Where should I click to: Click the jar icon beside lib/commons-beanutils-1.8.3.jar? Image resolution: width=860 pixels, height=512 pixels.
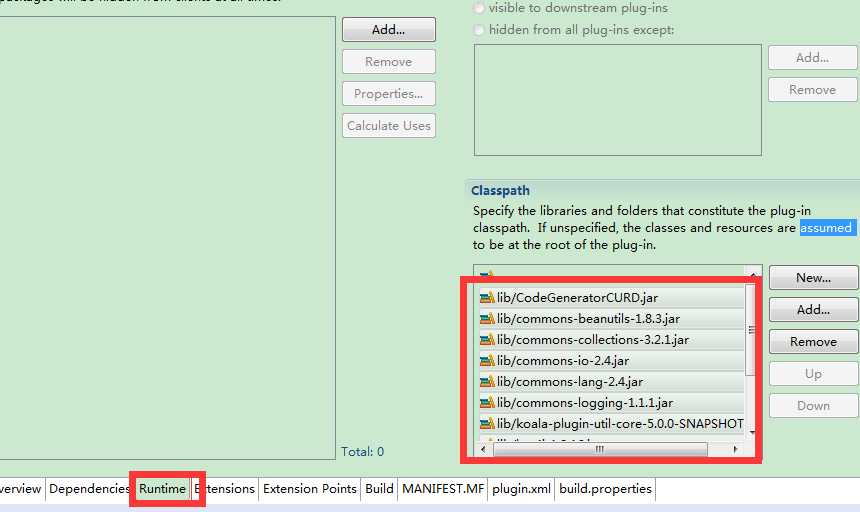click(x=487, y=318)
